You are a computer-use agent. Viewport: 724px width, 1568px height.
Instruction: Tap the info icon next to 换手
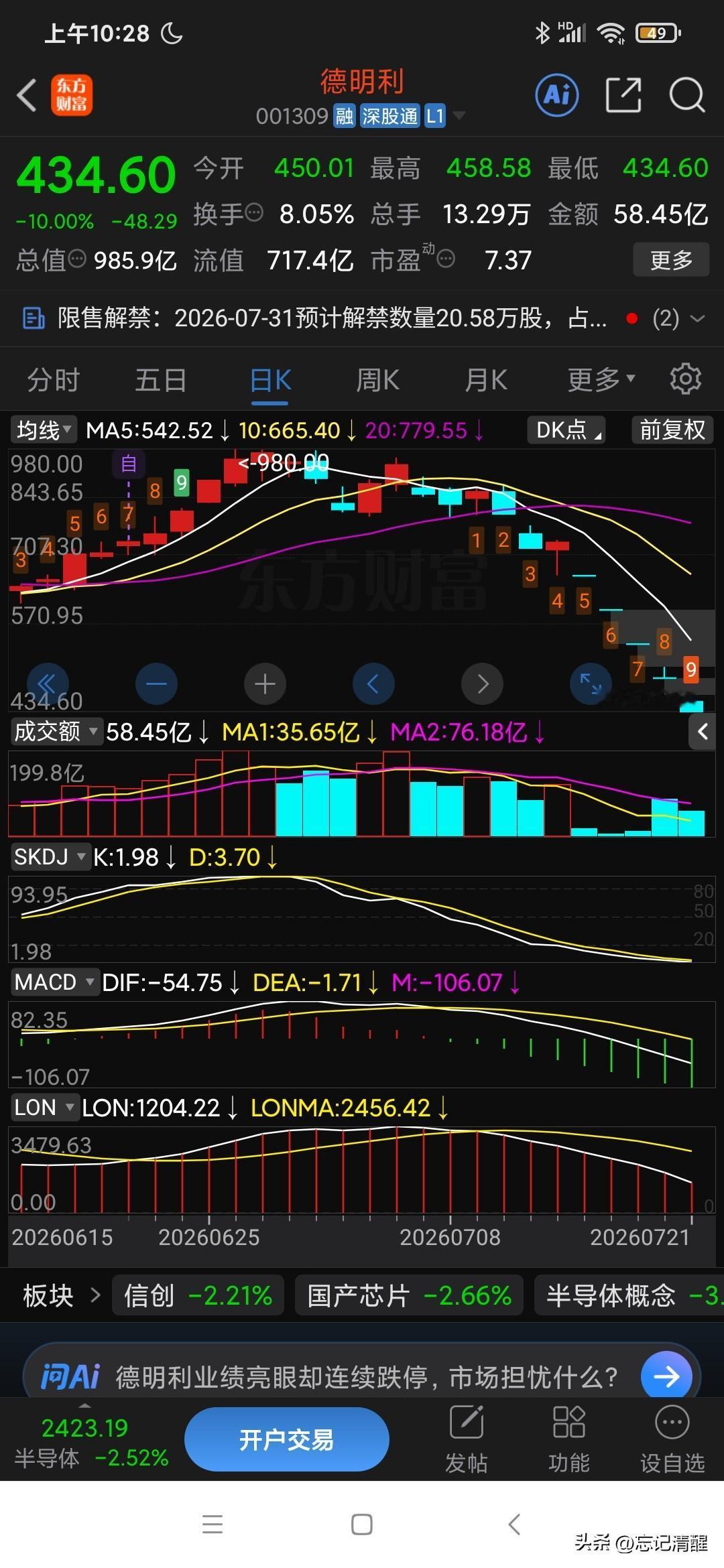click(x=254, y=212)
